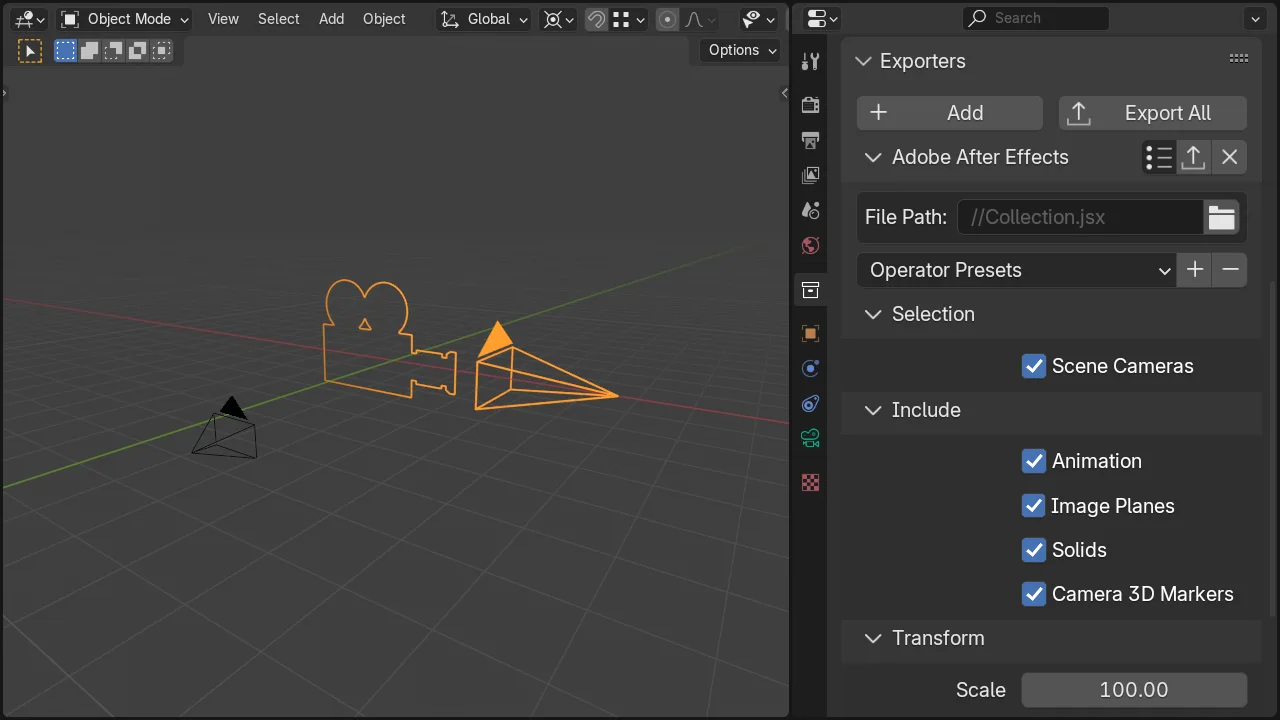Click the Add exporter button
1280x720 pixels.
(x=950, y=113)
